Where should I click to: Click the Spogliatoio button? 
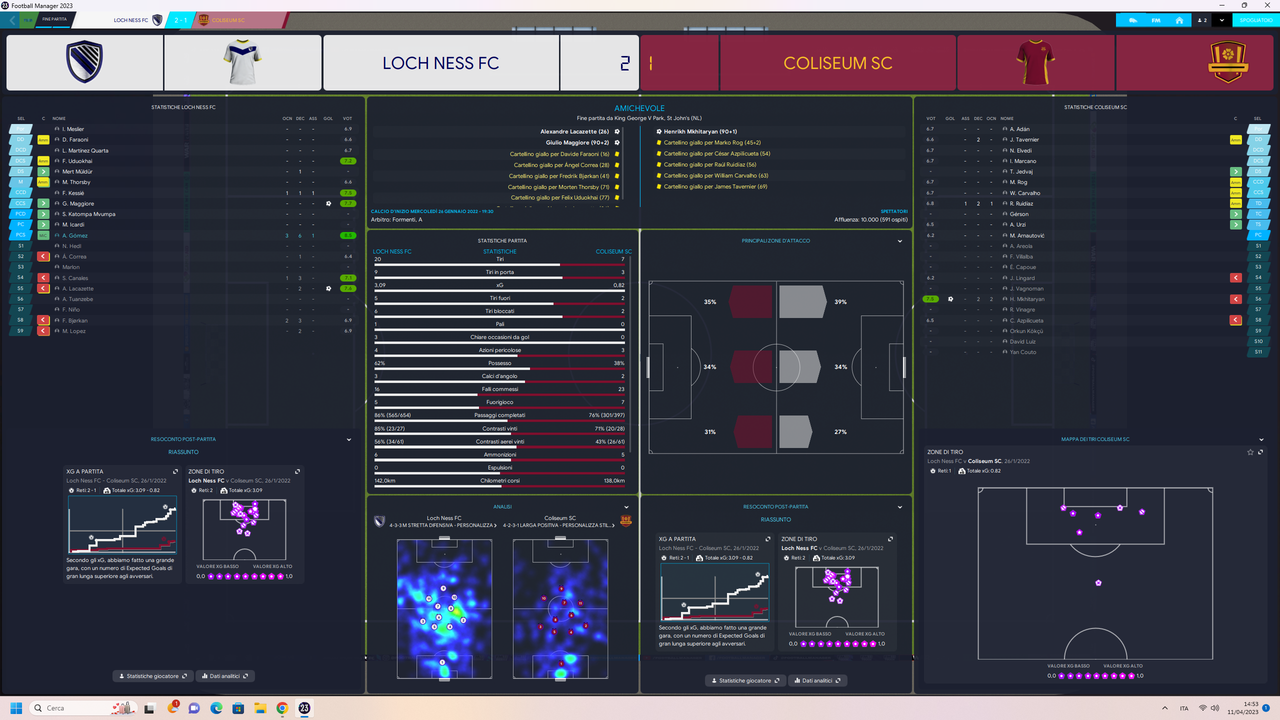(x=1255, y=19)
